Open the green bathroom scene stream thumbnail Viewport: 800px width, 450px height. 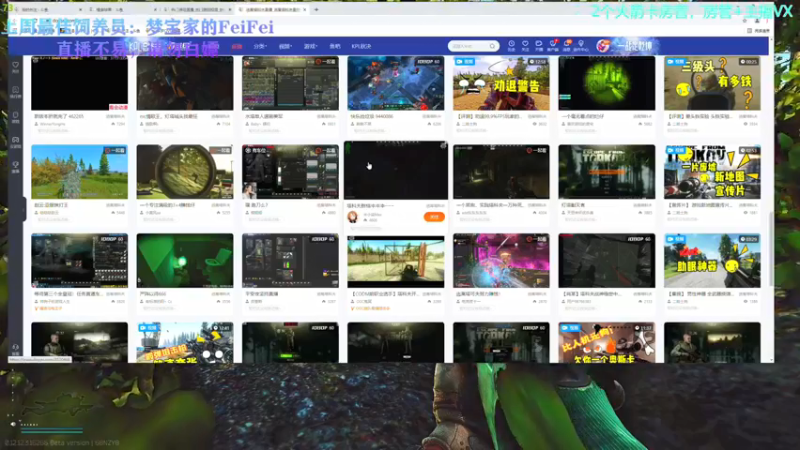(x=185, y=261)
